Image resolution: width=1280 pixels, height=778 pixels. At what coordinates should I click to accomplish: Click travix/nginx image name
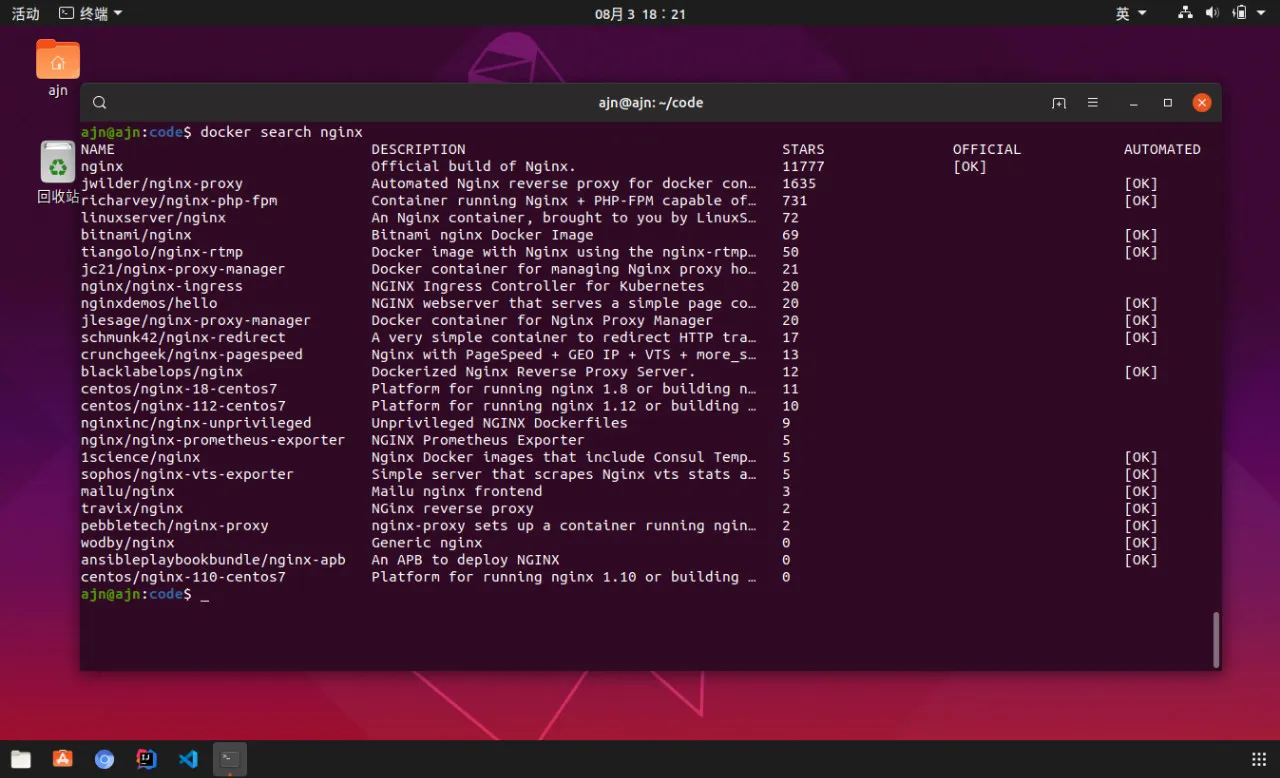[x=132, y=508]
